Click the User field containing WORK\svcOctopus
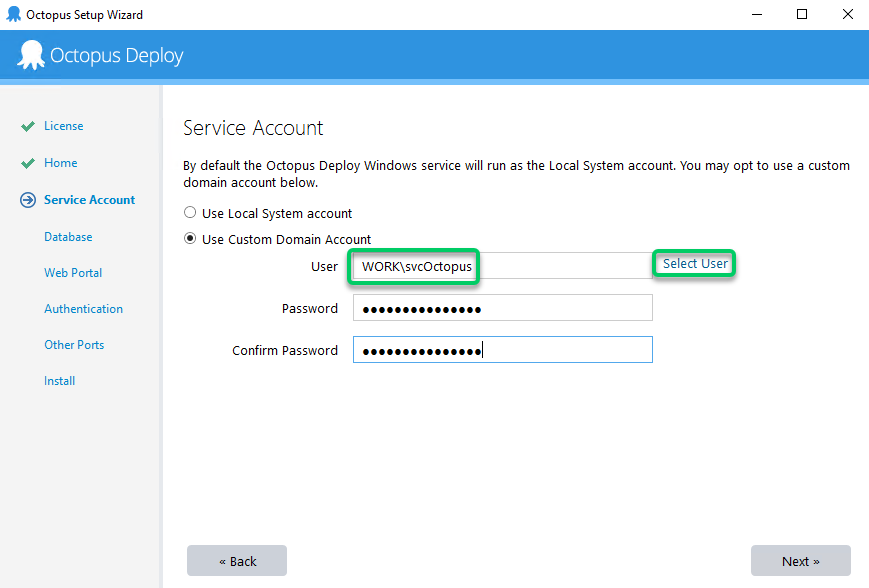 click(x=500, y=266)
